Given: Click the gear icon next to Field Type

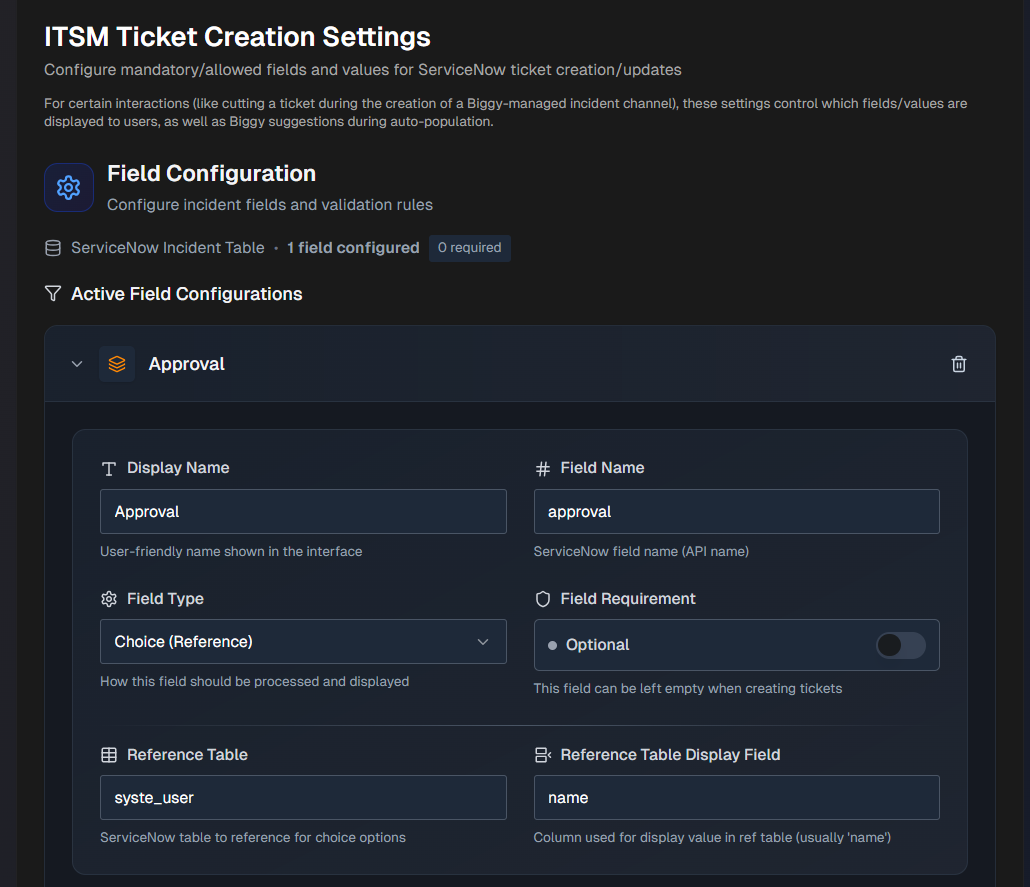Looking at the screenshot, I should (x=109, y=599).
